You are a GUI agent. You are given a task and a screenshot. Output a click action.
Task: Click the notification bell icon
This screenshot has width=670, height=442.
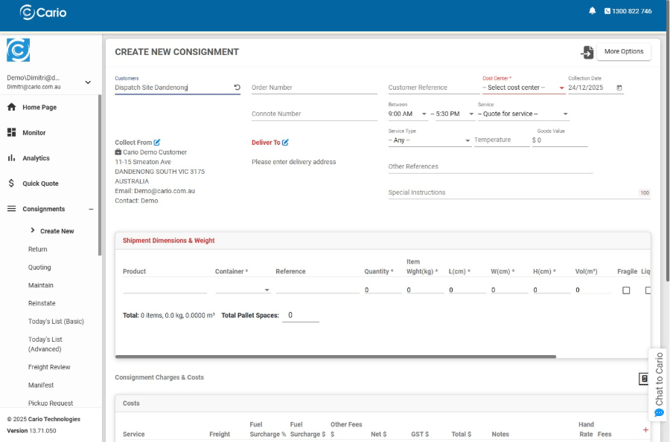click(592, 11)
